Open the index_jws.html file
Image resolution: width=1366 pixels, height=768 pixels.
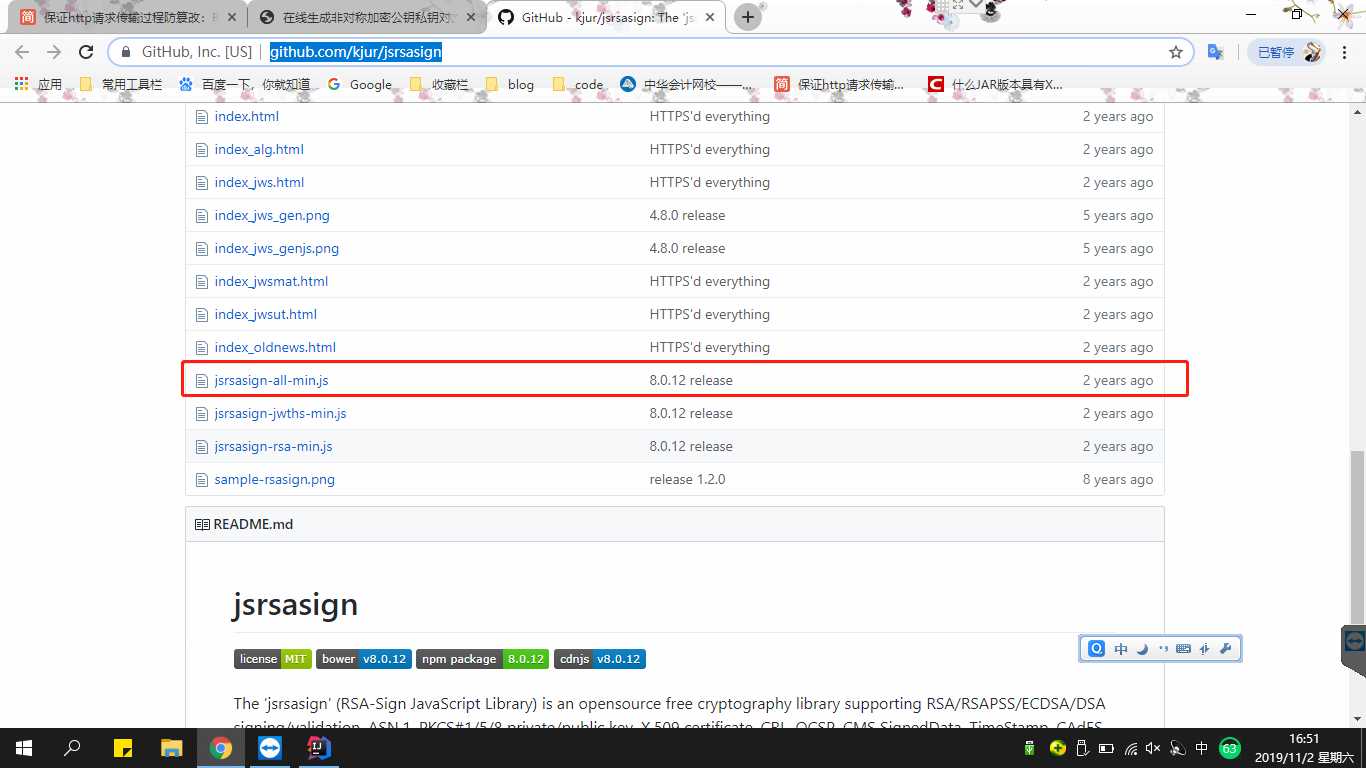[259, 182]
